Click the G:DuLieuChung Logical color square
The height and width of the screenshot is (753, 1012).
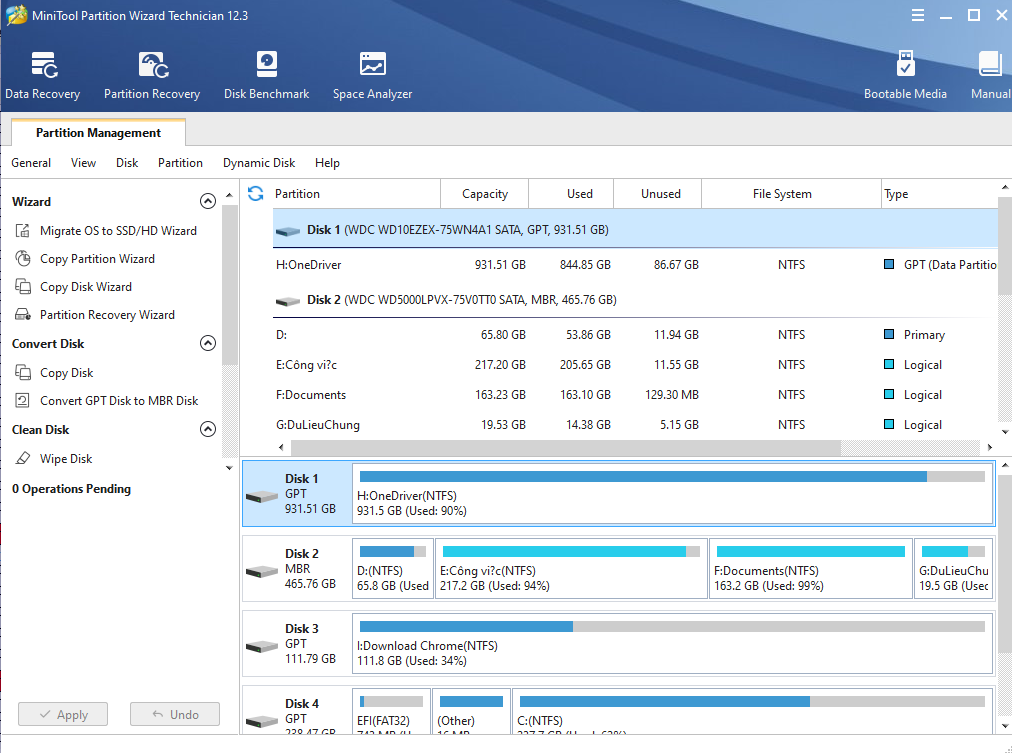pyautogui.click(x=889, y=424)
